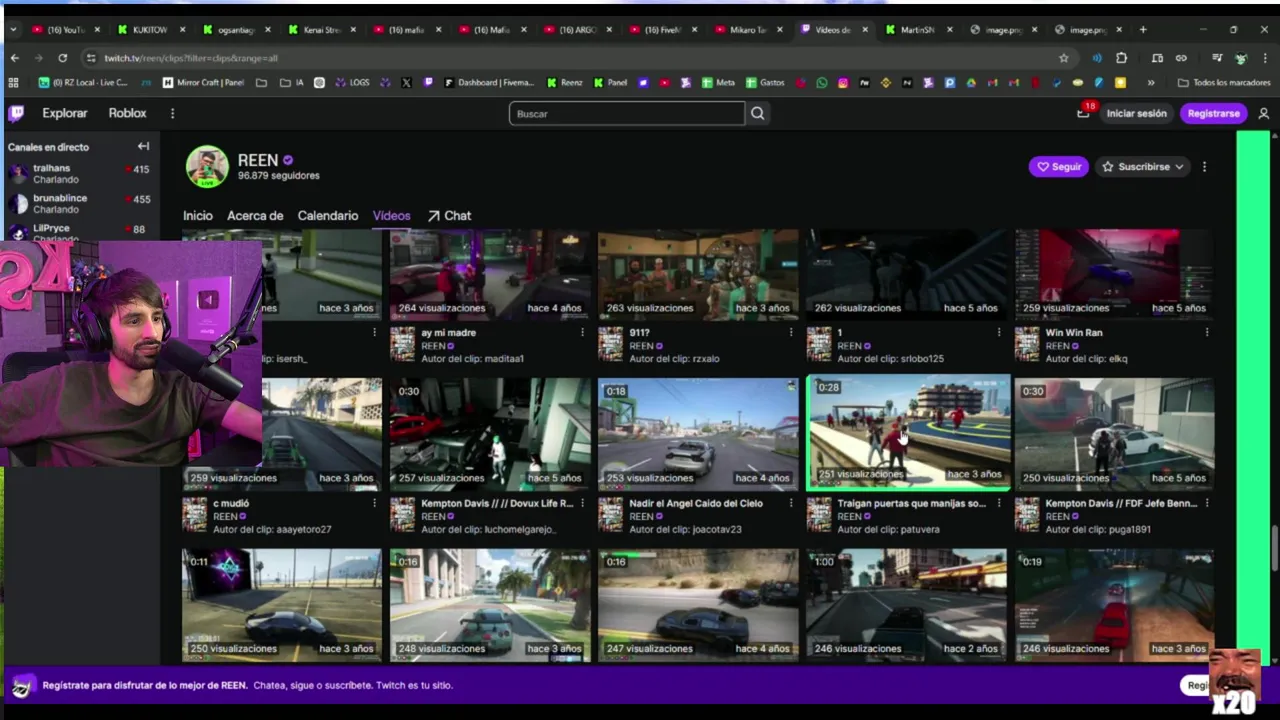Open the three-dot menu beside Roblox
Image resolution: width=1280 pixels, height=720 pixels.
coord(172,113)
